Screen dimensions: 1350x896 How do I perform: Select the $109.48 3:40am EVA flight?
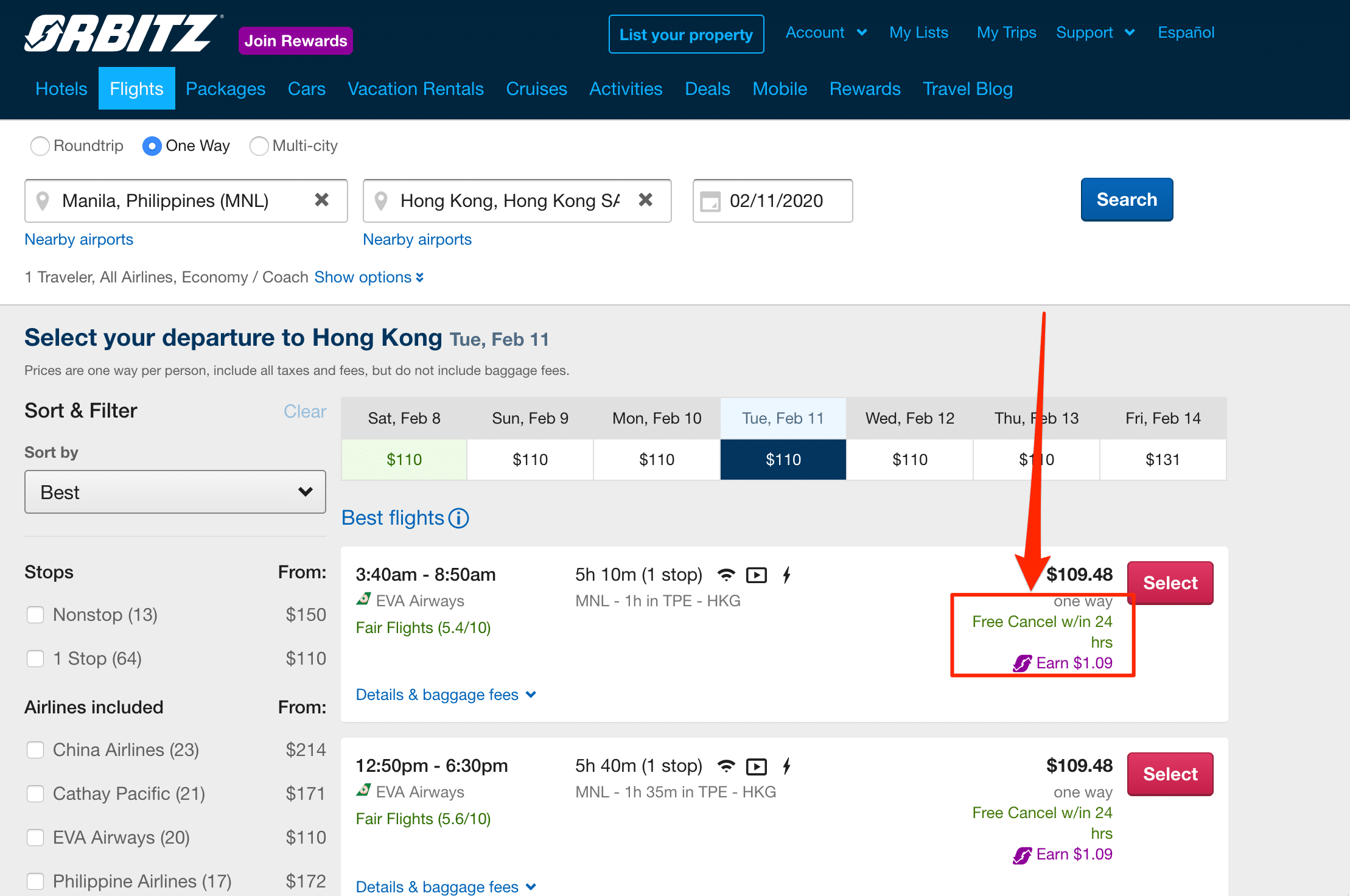pyautogui.click(x=1169, y=583)
